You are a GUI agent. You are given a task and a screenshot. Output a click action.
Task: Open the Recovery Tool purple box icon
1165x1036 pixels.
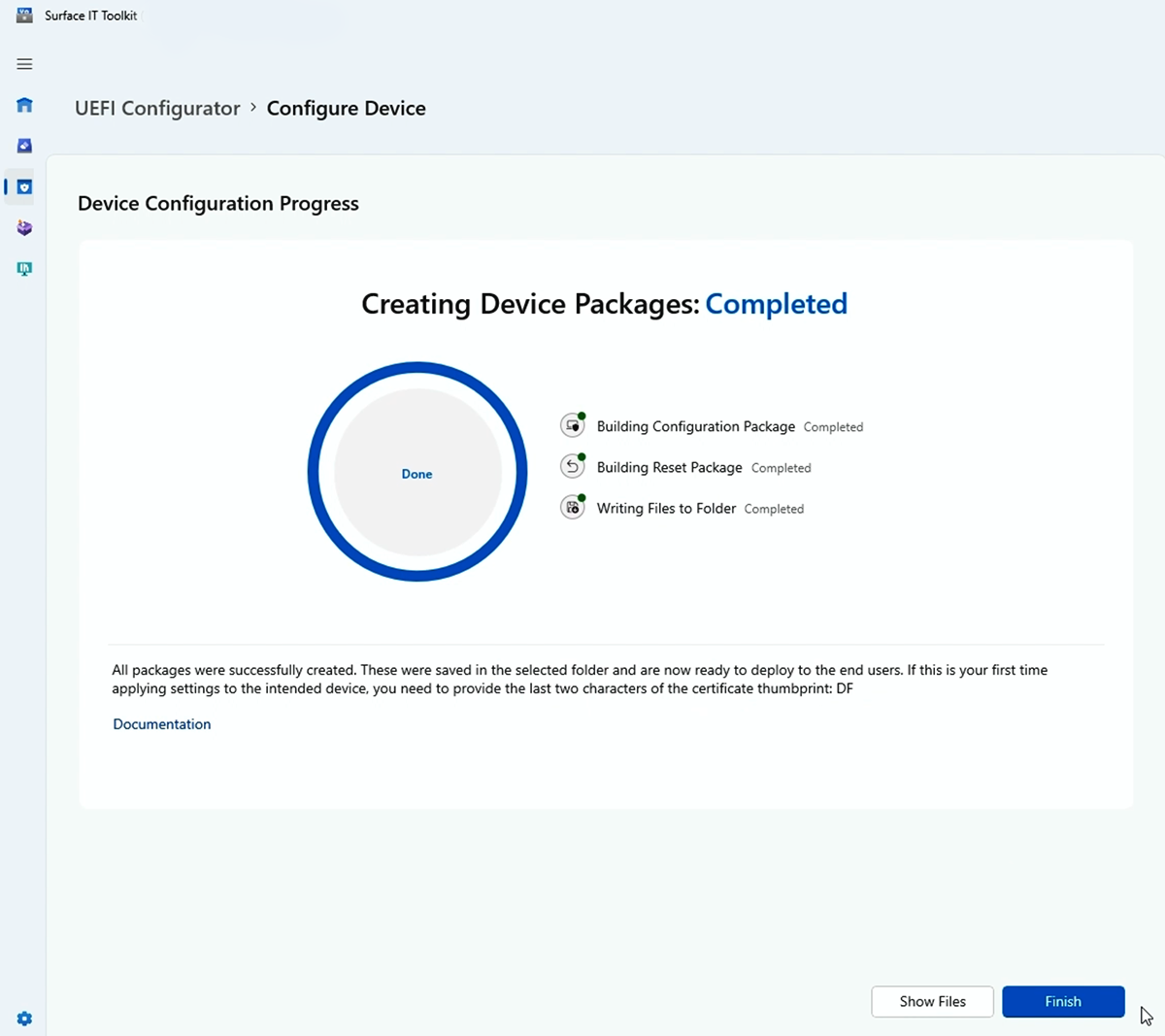click(x=23, y=227)
